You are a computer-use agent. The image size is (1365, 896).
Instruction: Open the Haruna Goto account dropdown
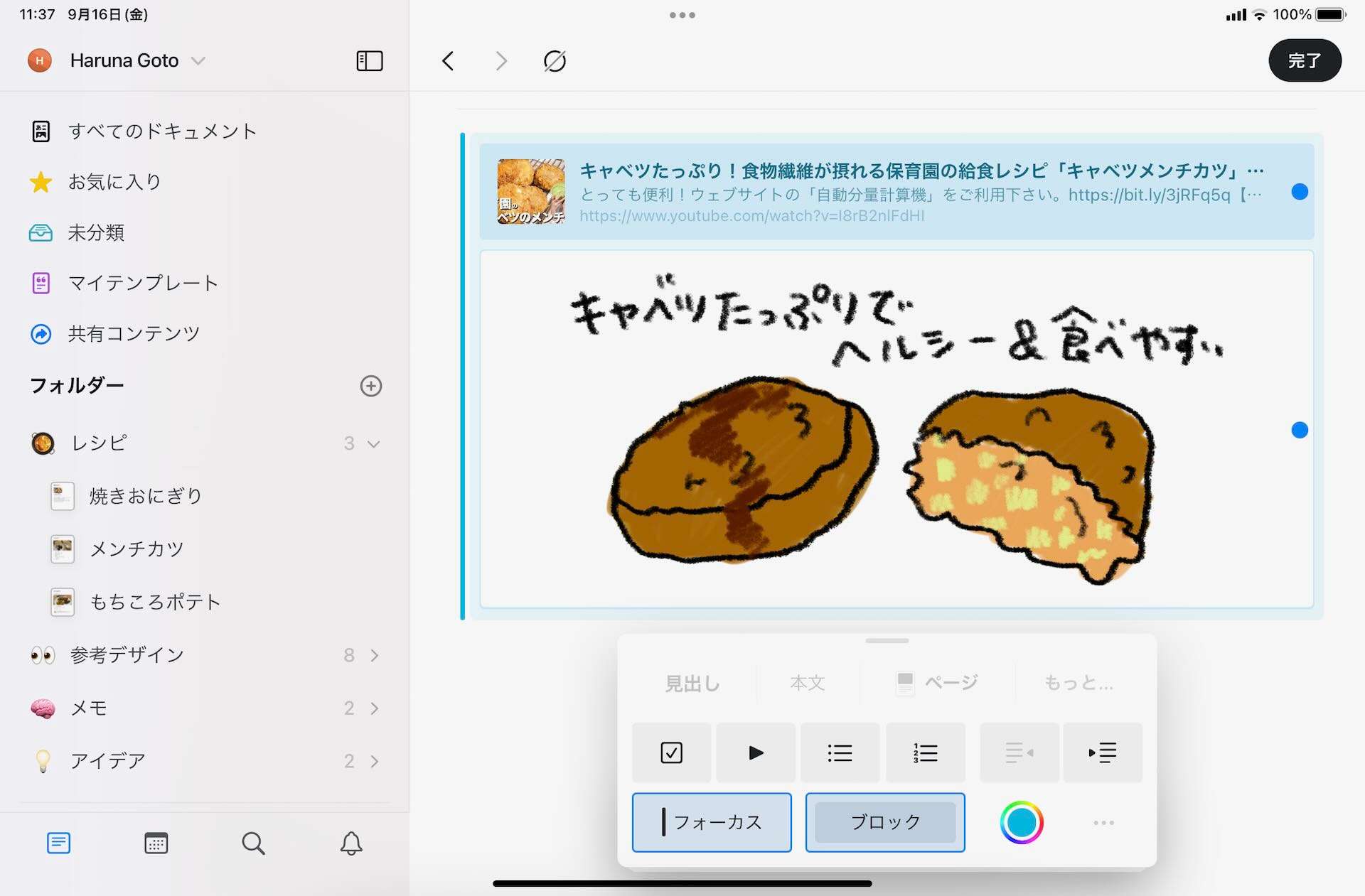coord(117,60)
